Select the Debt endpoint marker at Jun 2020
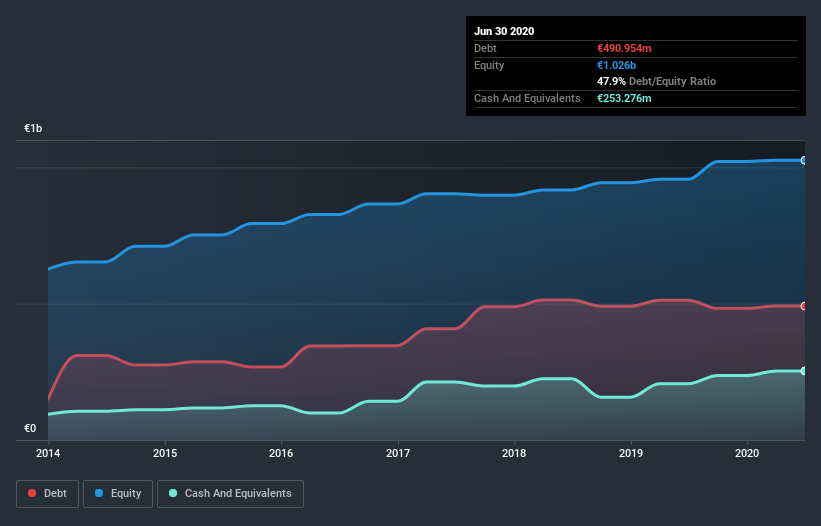This screenshot has height=526, width=821. tap(804, 306)
